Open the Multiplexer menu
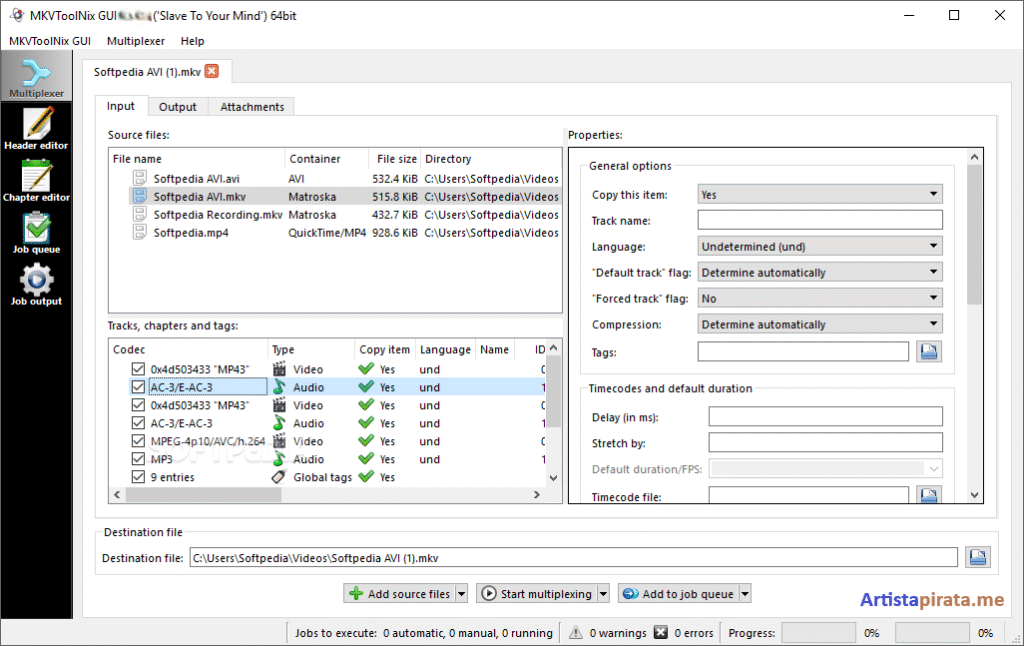This screenshot has height=646, width=1024. pos(135,41)
